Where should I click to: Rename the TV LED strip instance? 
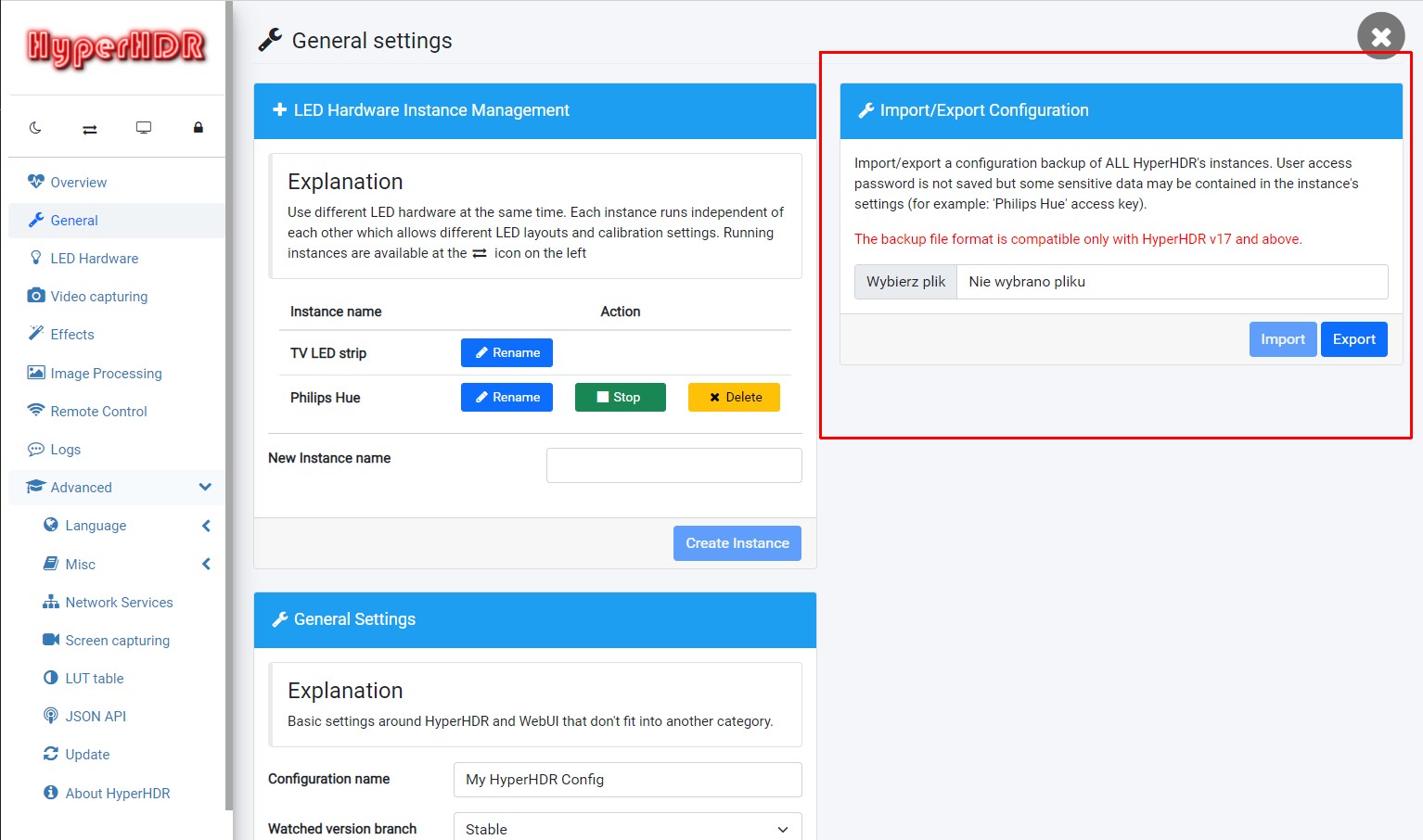tap(506, 352)
